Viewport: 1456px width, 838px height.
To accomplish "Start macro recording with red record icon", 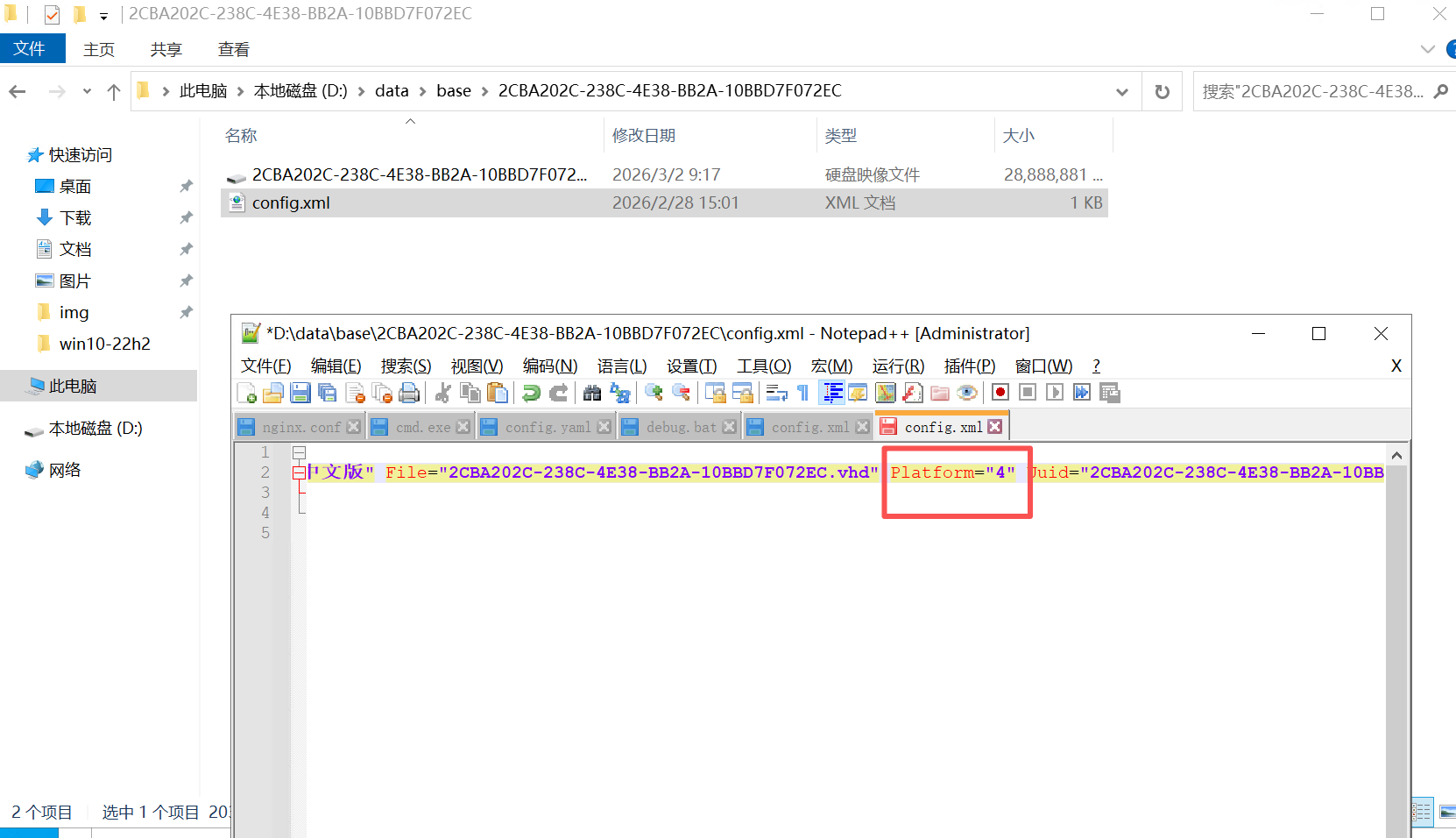I will click(1000, 393).
